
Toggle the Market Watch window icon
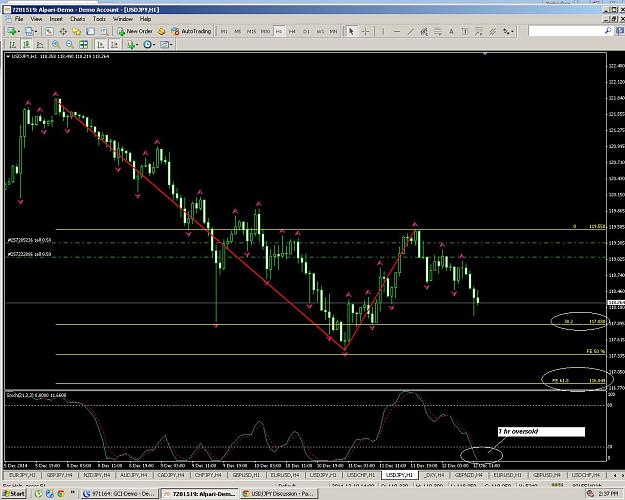point(49,31)
